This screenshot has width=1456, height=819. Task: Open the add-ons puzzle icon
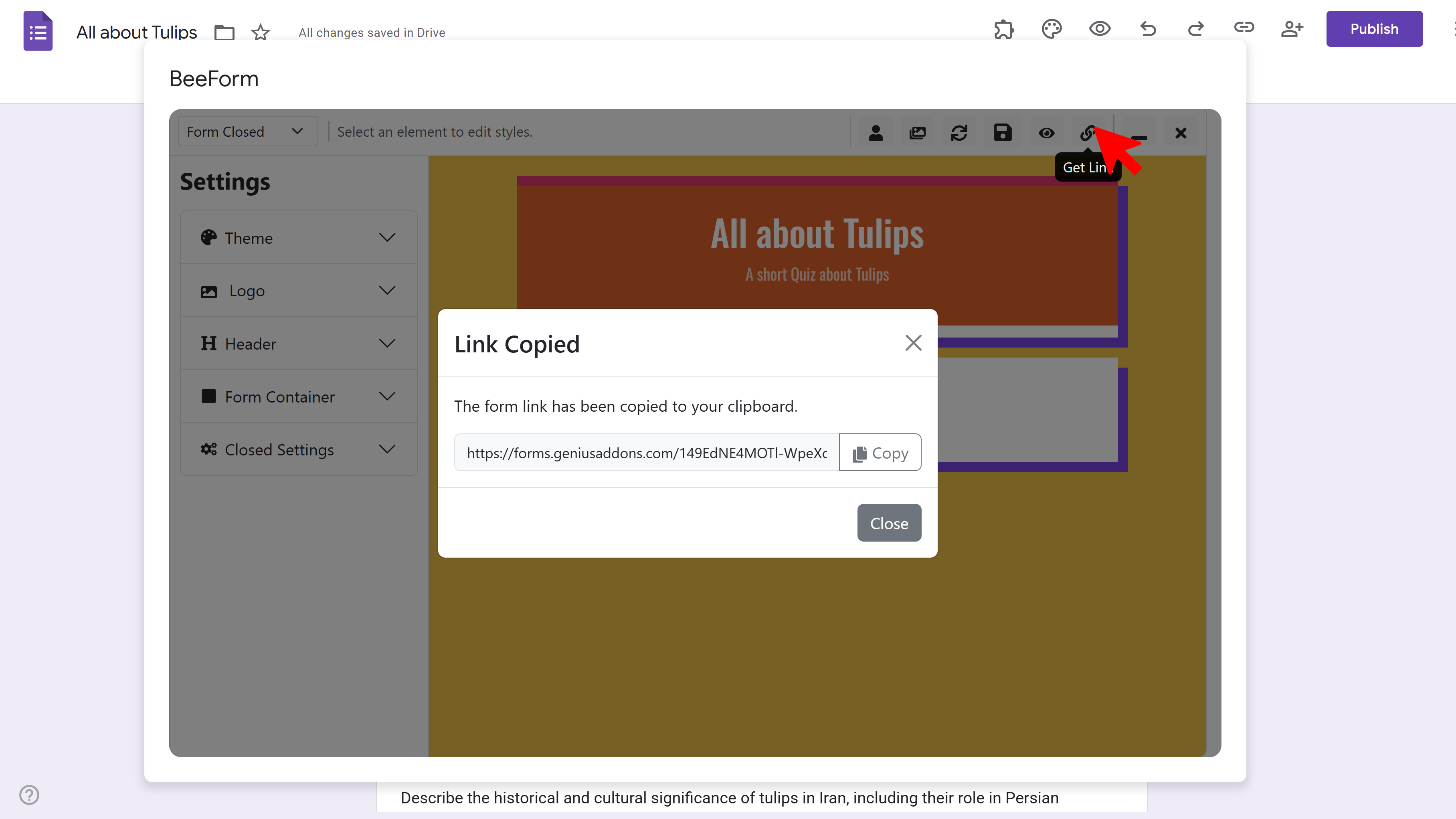point(1004,29)
